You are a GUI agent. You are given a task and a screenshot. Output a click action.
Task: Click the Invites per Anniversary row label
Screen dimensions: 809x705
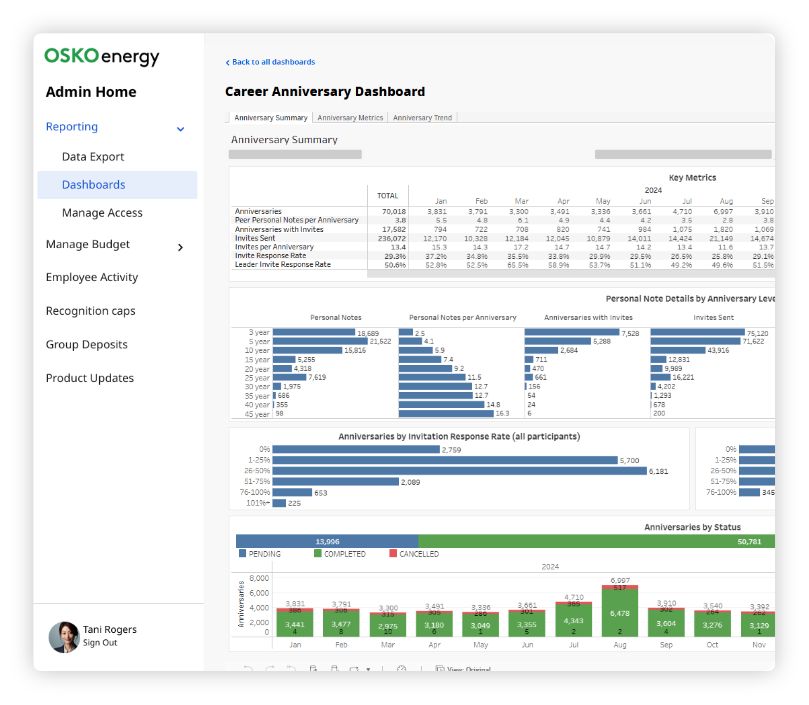click(x=274, y=247)
